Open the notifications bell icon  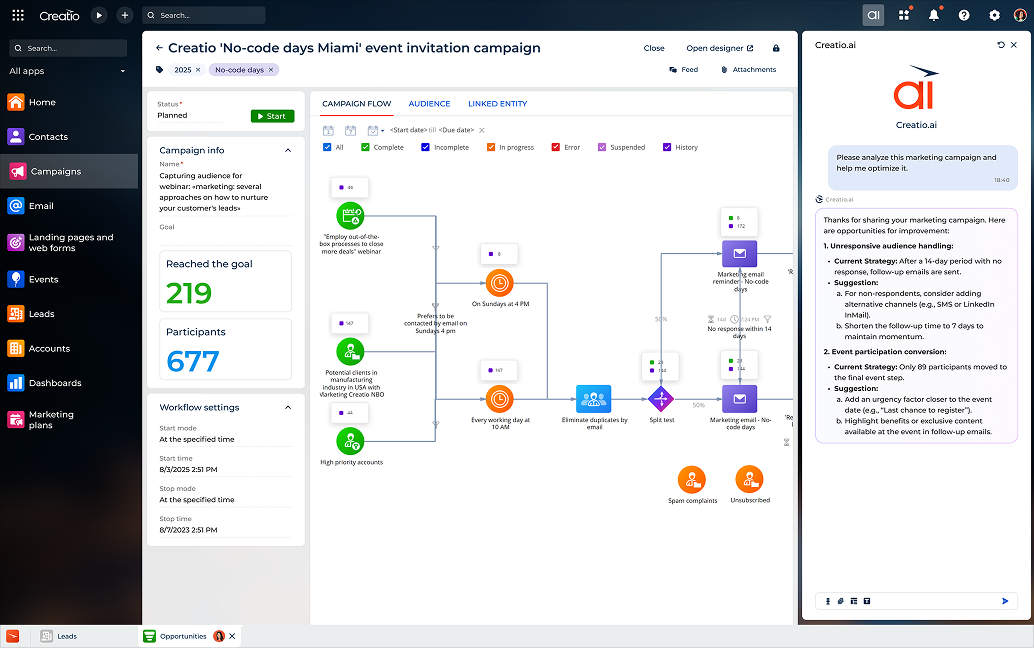(x=934, y=15)
